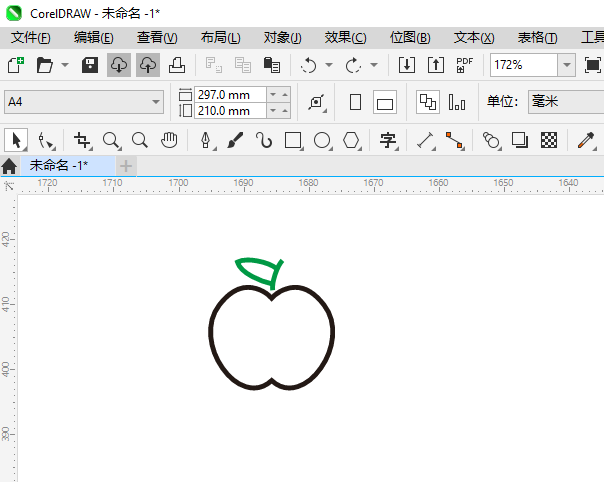Decrease page height with down stepper
The width and height of the screenshot is (604, 482).
pos(273,111)
